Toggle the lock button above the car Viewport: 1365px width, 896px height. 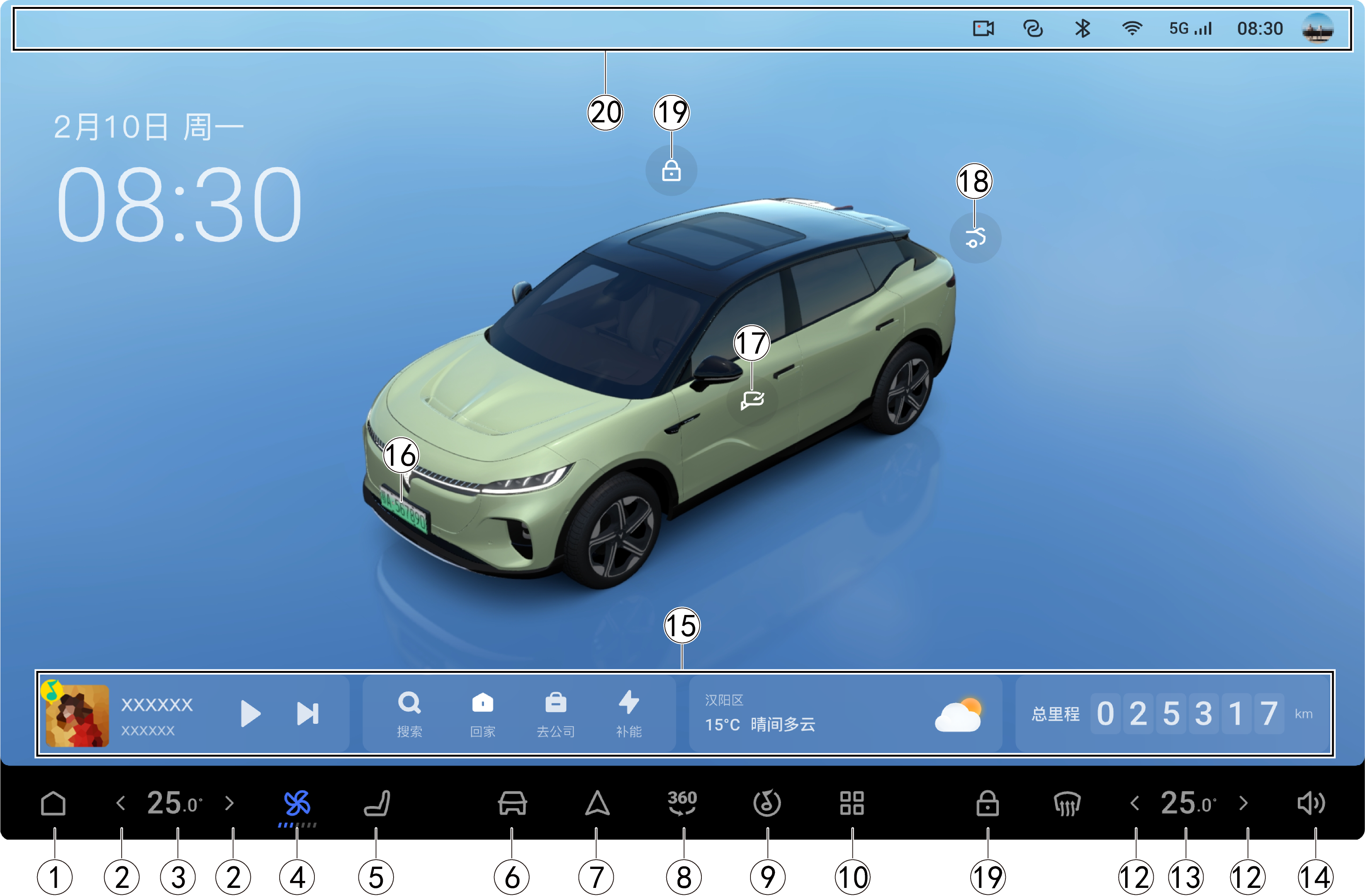[x=671, y=171]
